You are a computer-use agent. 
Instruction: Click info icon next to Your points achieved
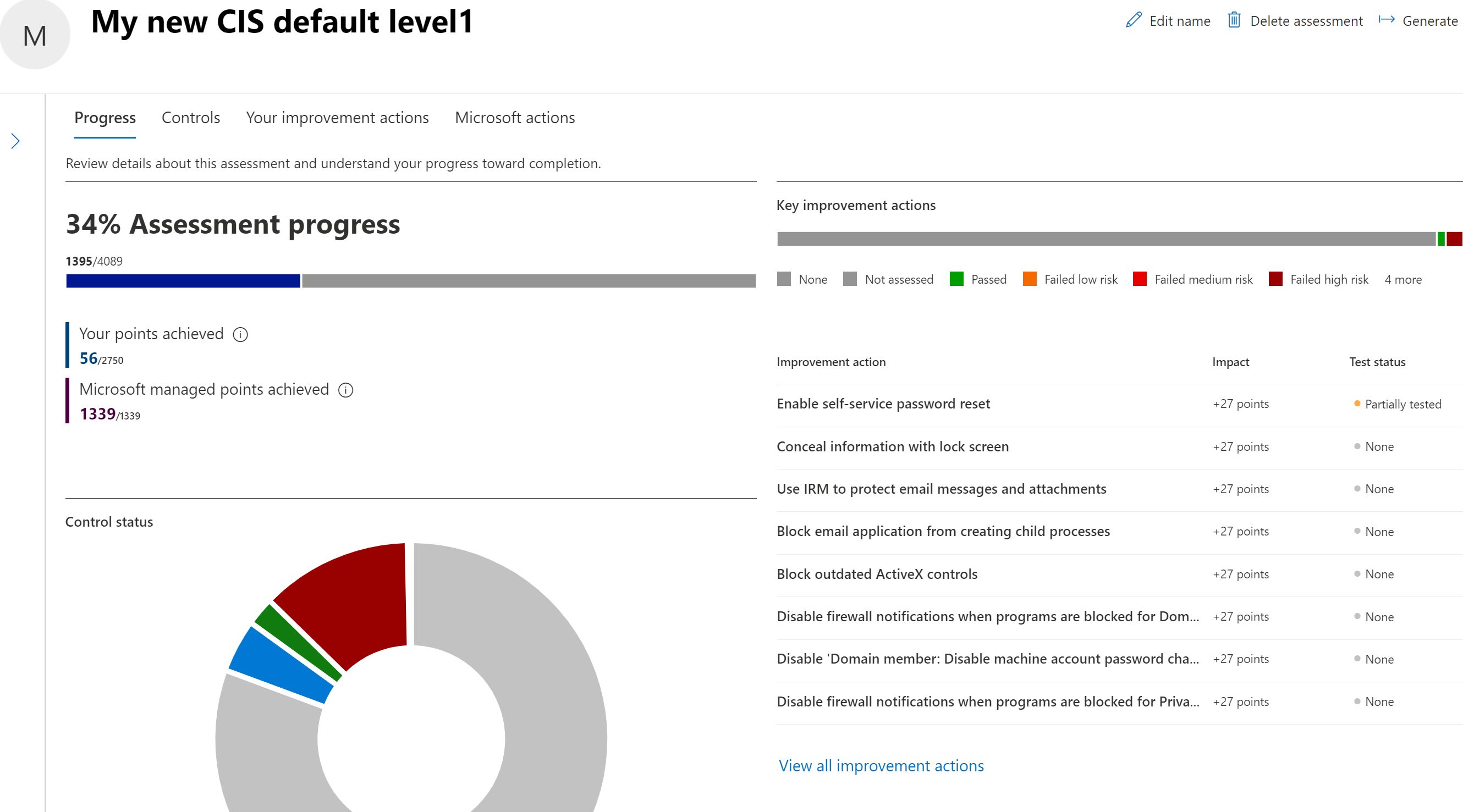pos(240,334)
